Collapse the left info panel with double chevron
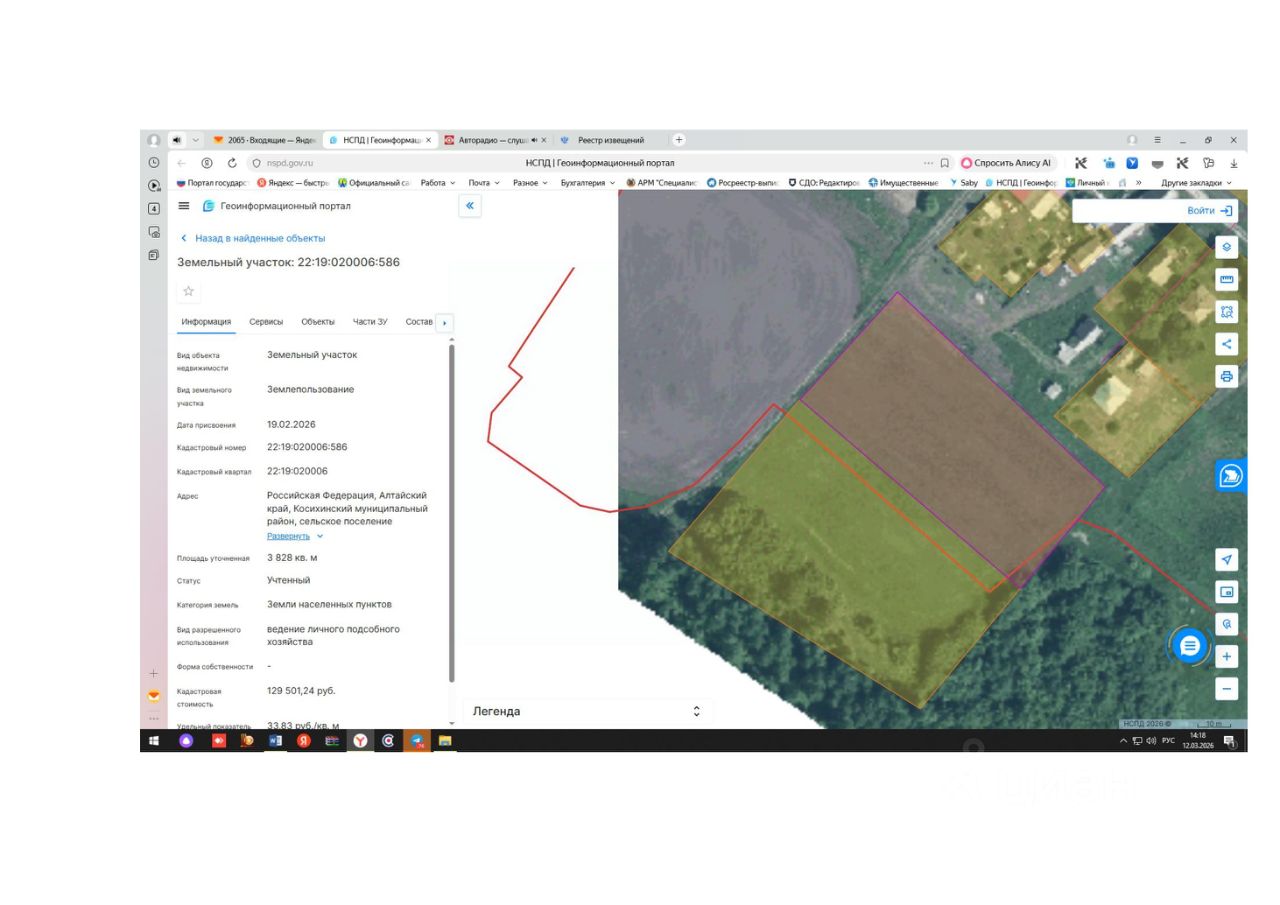This screenshot has width=1280, height=905. 470,206
